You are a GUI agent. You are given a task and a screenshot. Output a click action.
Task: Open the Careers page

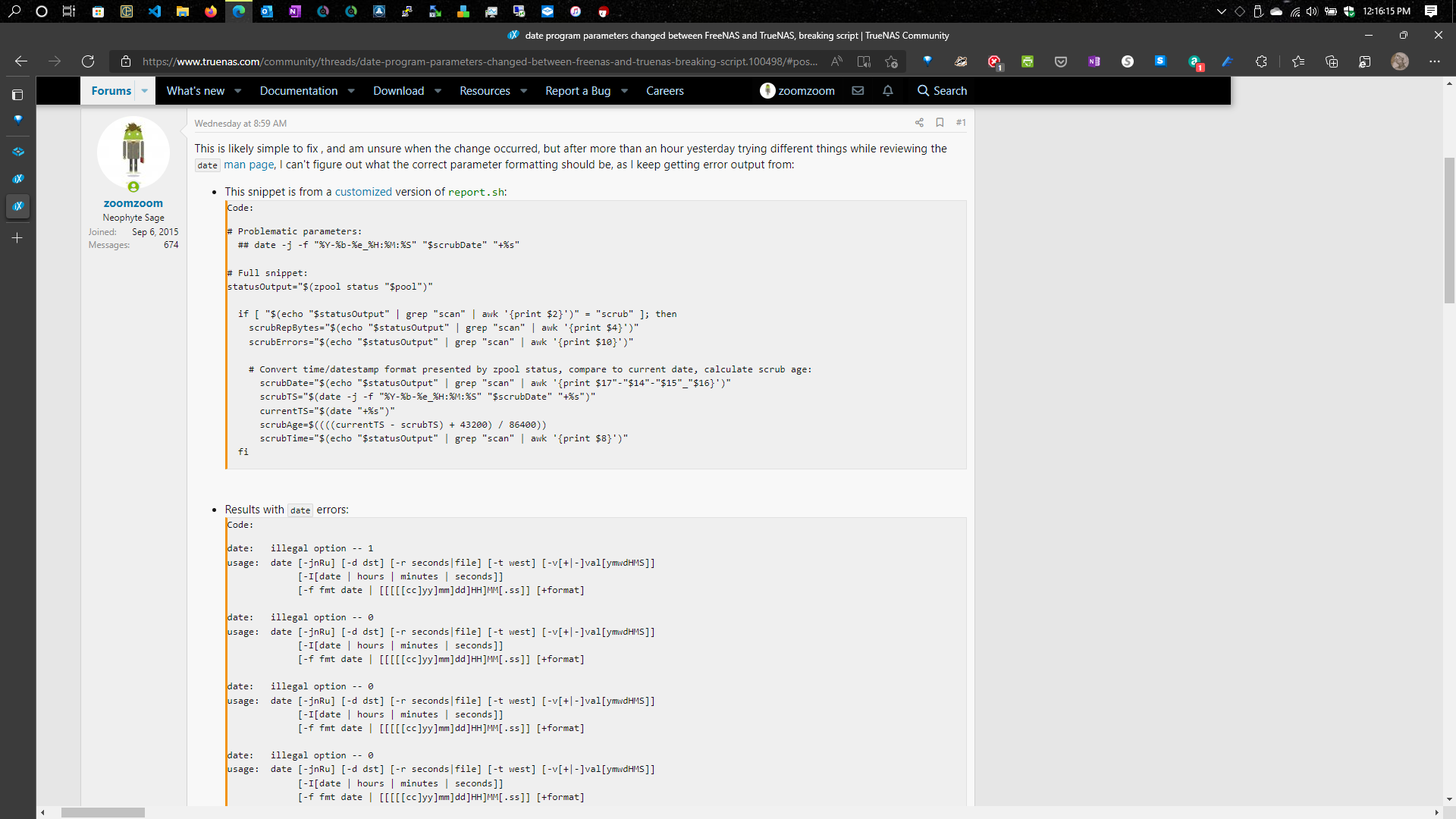tap(665, 90)
